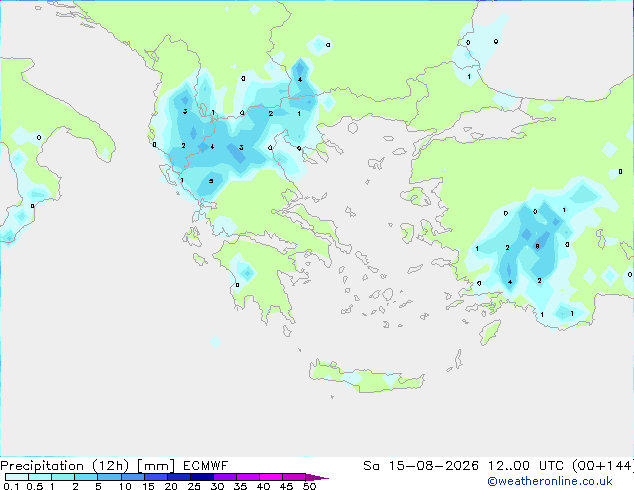Screen dimensions: 634x490
Task: Click the '50' legend scale label
Action: coord(309,486)
